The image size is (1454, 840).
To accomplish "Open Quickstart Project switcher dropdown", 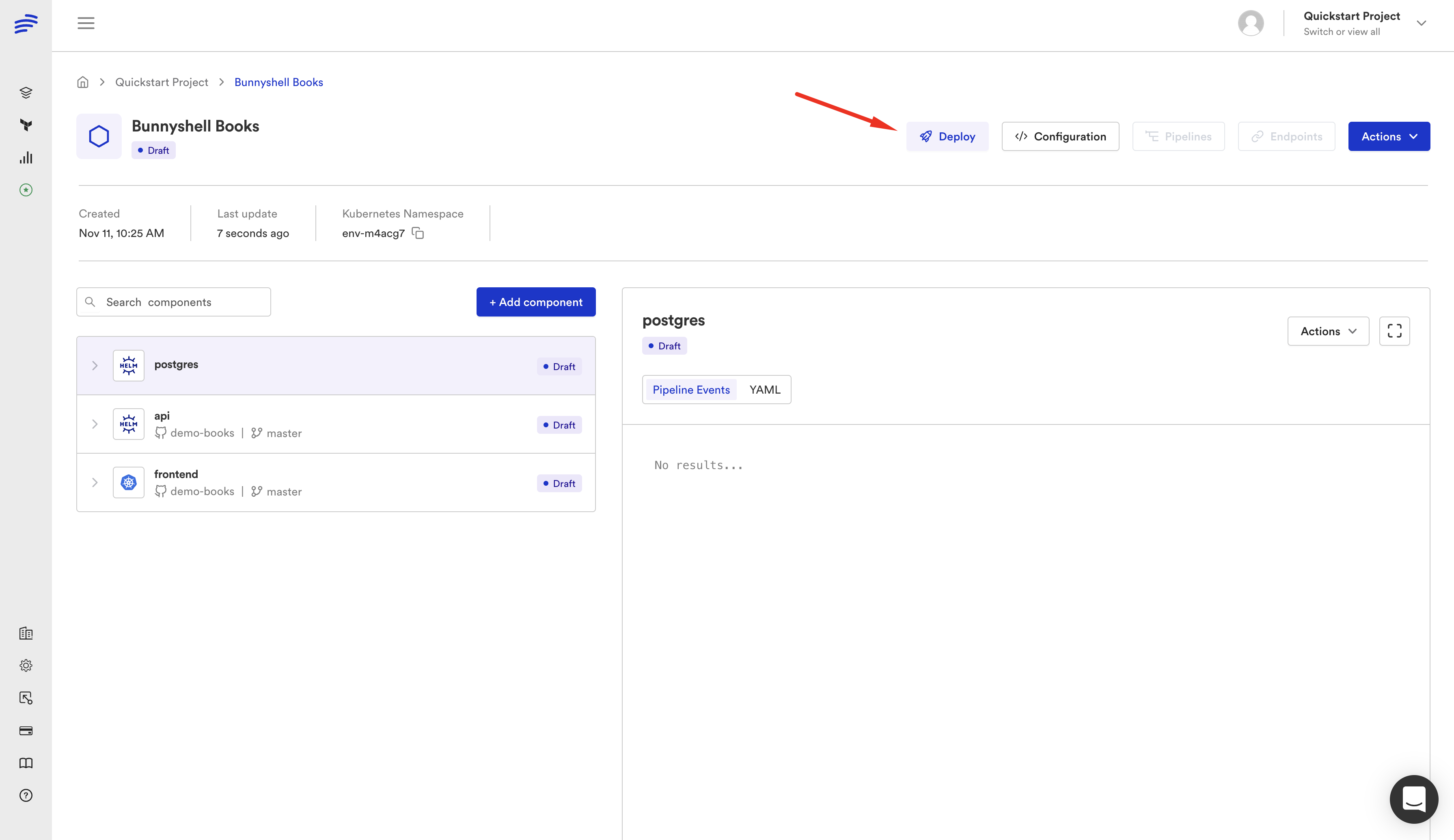I will [x=1421, y=24].
